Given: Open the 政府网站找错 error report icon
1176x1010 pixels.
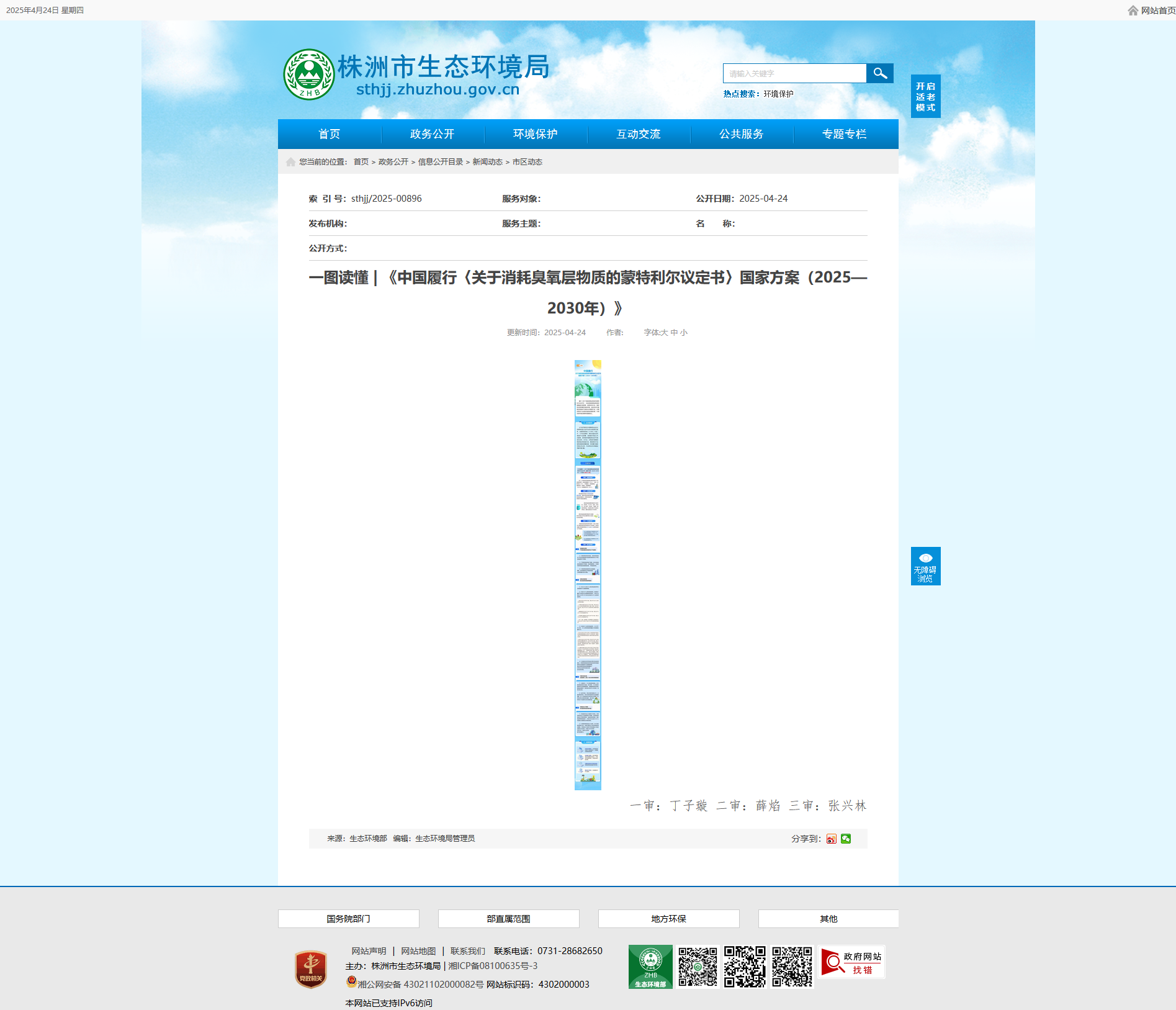Looking at the screenshot, I should (x=851, y=963).
